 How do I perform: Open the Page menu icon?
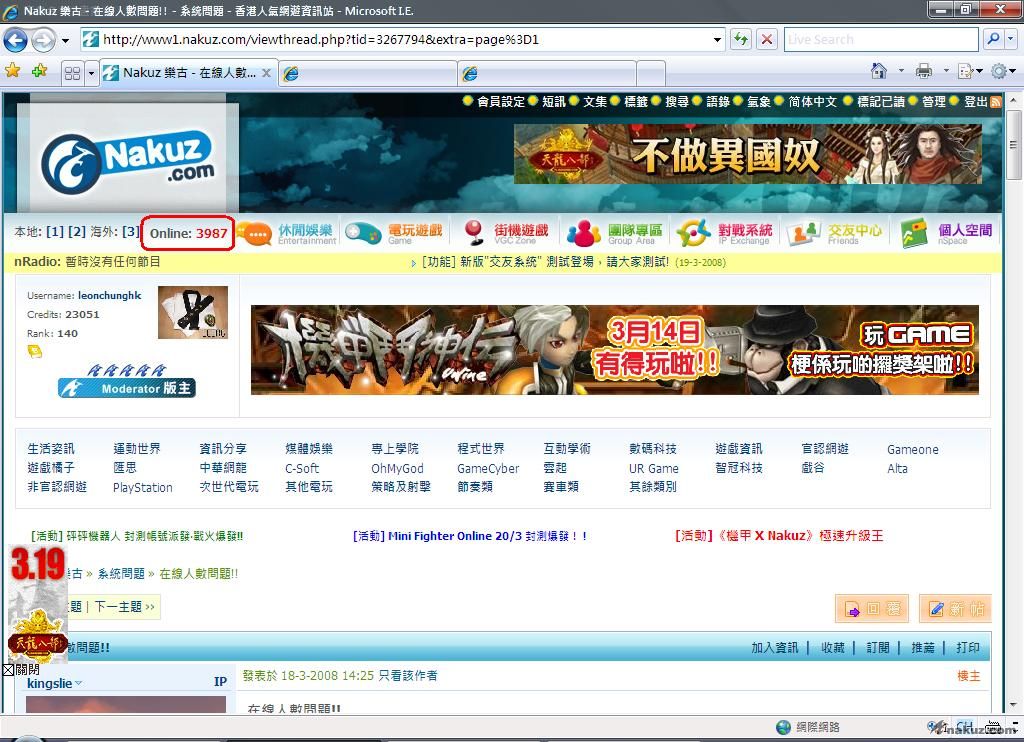[x=969, y=71]
